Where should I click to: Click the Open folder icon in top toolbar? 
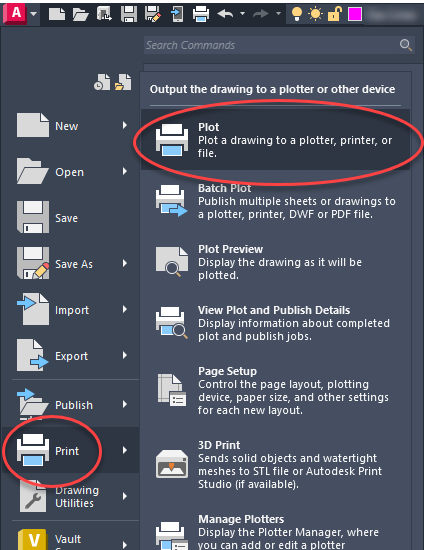click(x=81, y=14)
